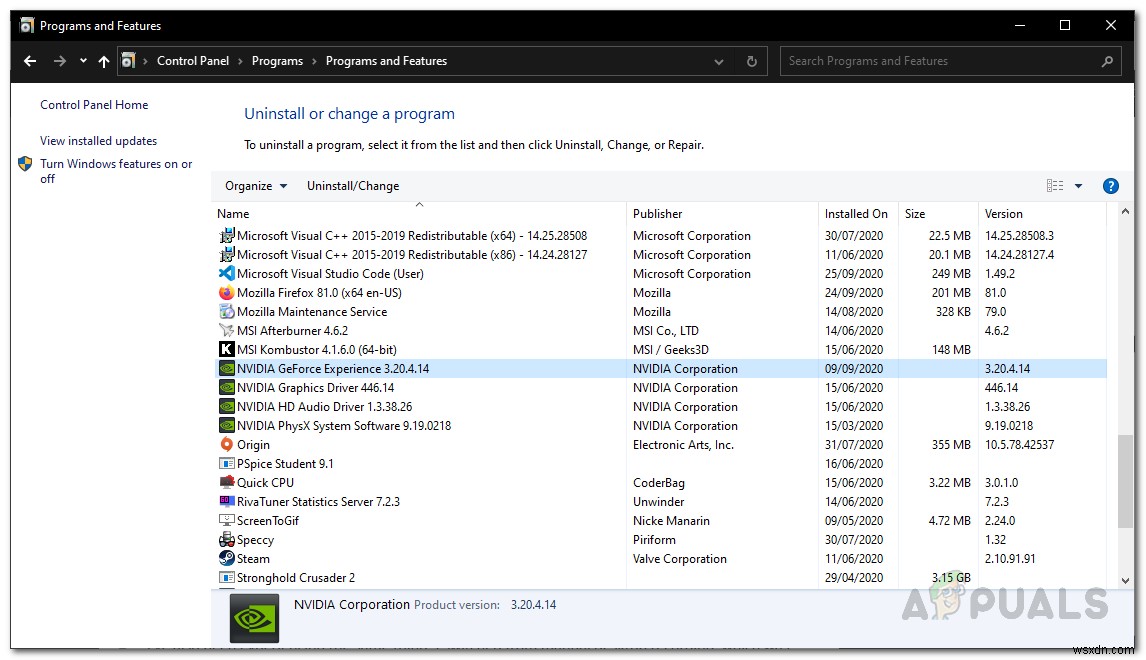Click the Programs breadcrumb item
Image resolution: width=1146 pixels, height=660 pixels.
[277, 61]
